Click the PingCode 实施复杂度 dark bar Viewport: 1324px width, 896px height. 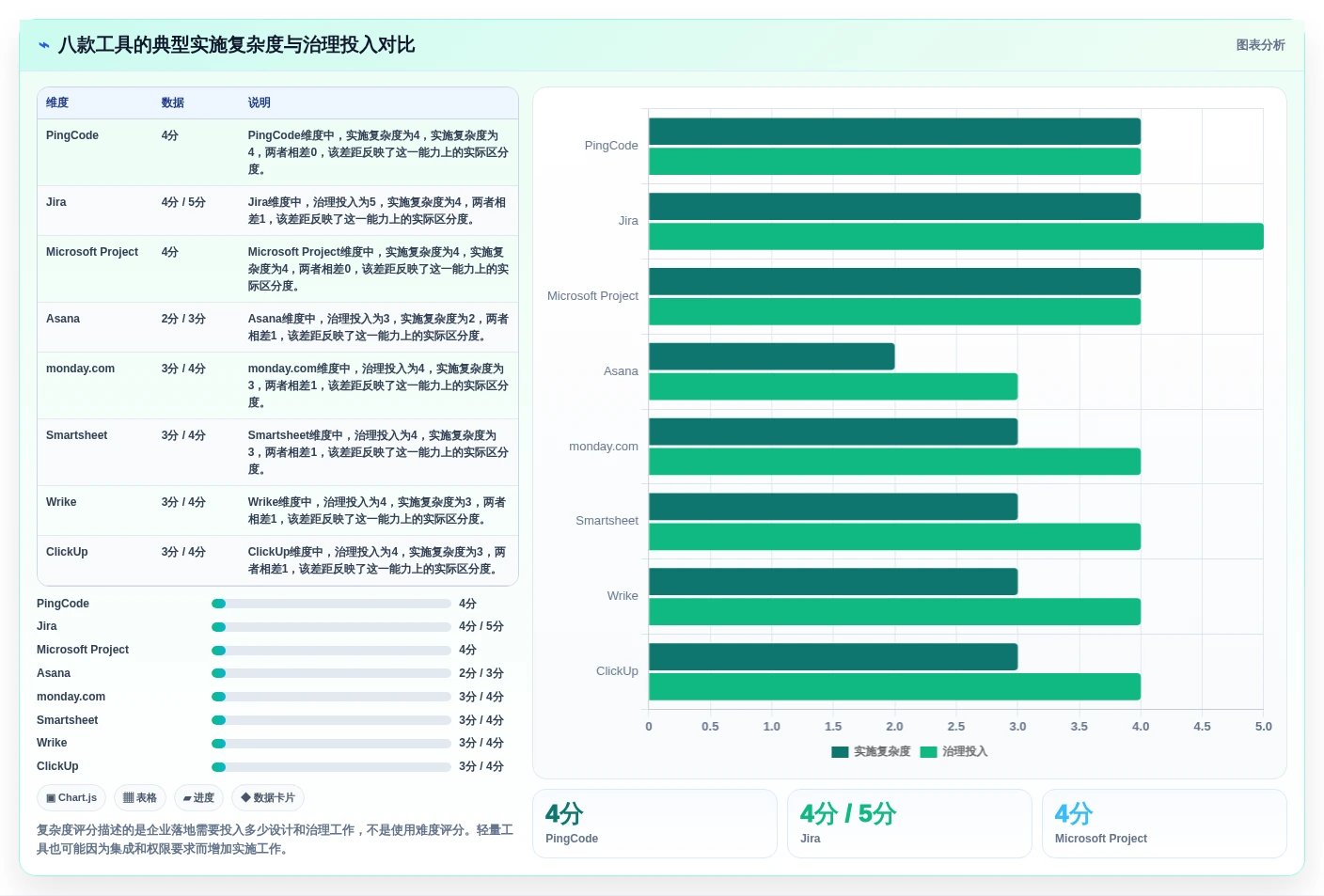coord(894,132)
